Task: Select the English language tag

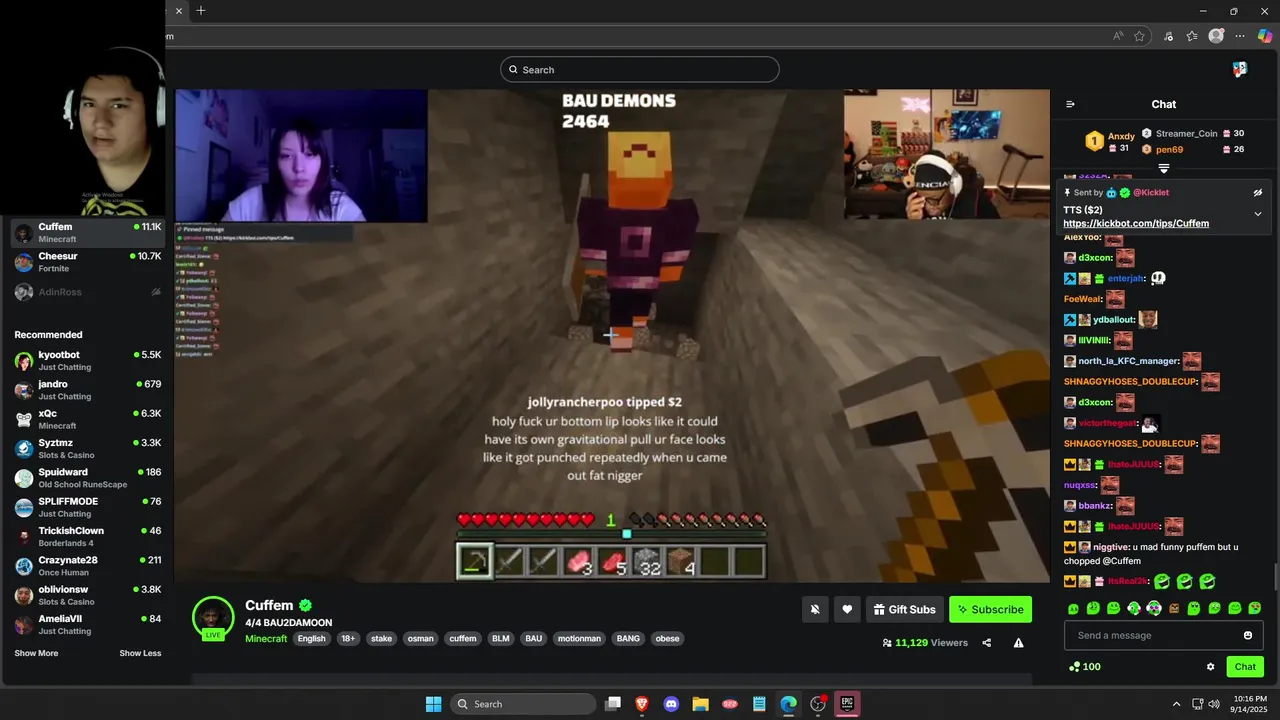Action: click(x=311, y=638)
